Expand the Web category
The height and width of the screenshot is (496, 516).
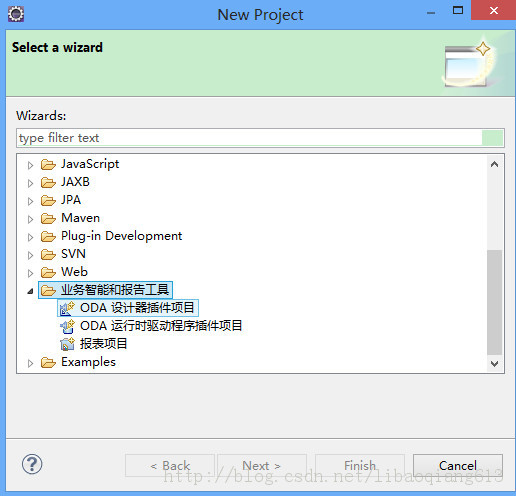(x=30, y=273)
